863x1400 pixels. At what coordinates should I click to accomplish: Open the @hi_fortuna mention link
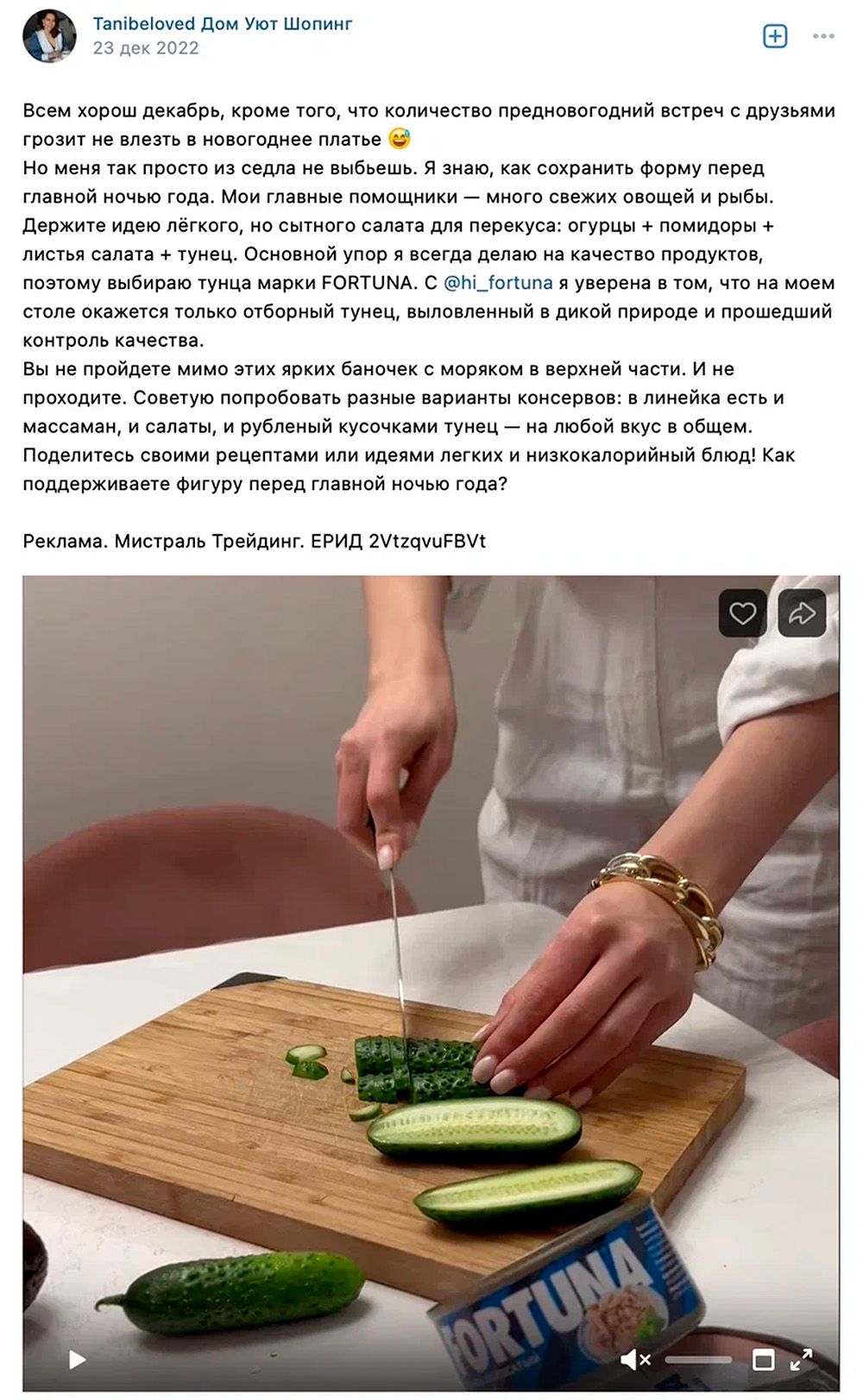pyautogui.click(x=498, y=283)
